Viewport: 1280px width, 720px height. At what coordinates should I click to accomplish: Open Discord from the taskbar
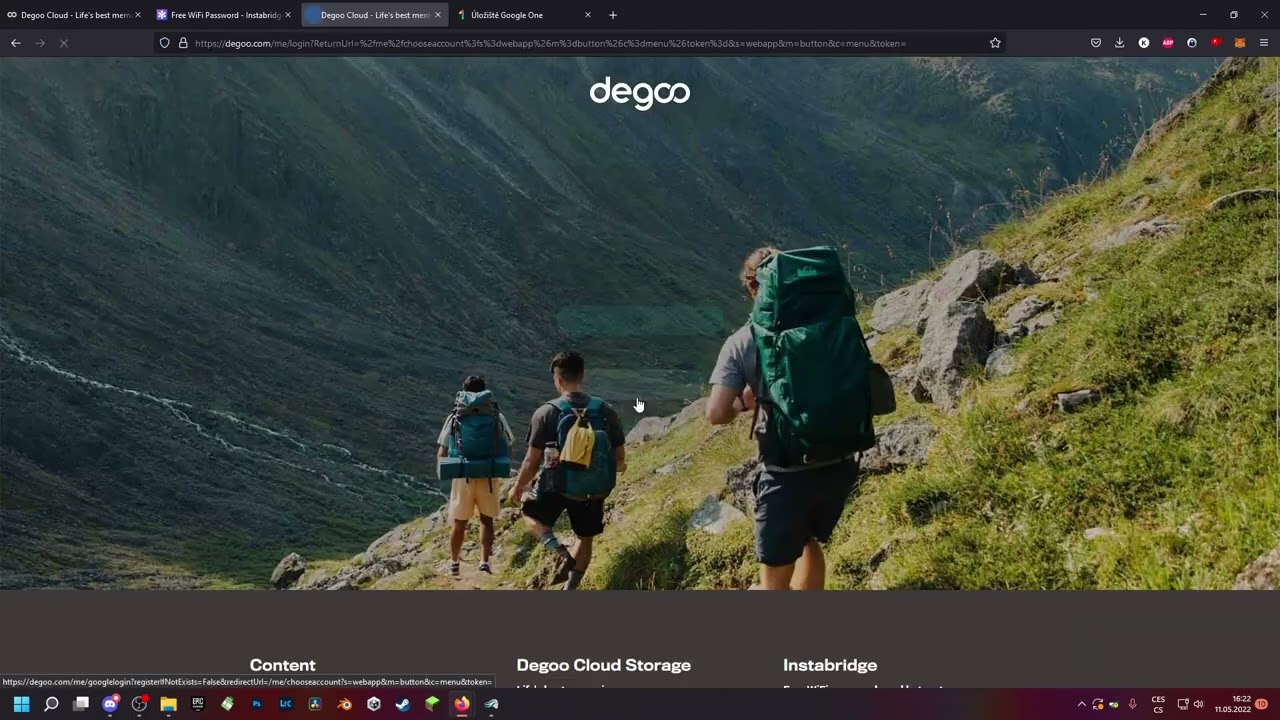tap(110, 704)
